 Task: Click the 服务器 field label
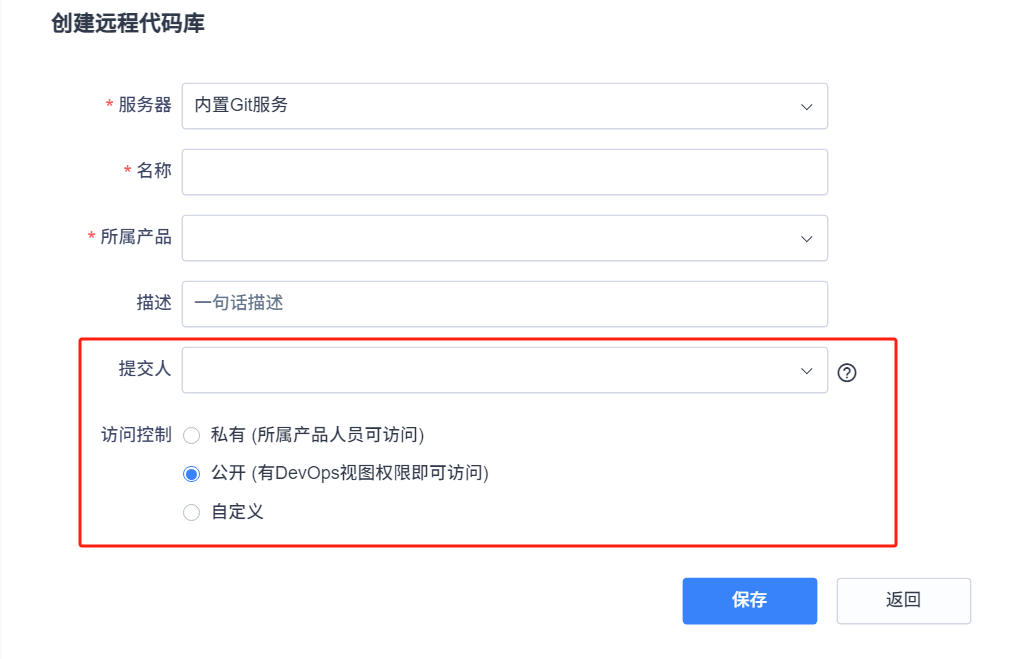coord(145,105)
